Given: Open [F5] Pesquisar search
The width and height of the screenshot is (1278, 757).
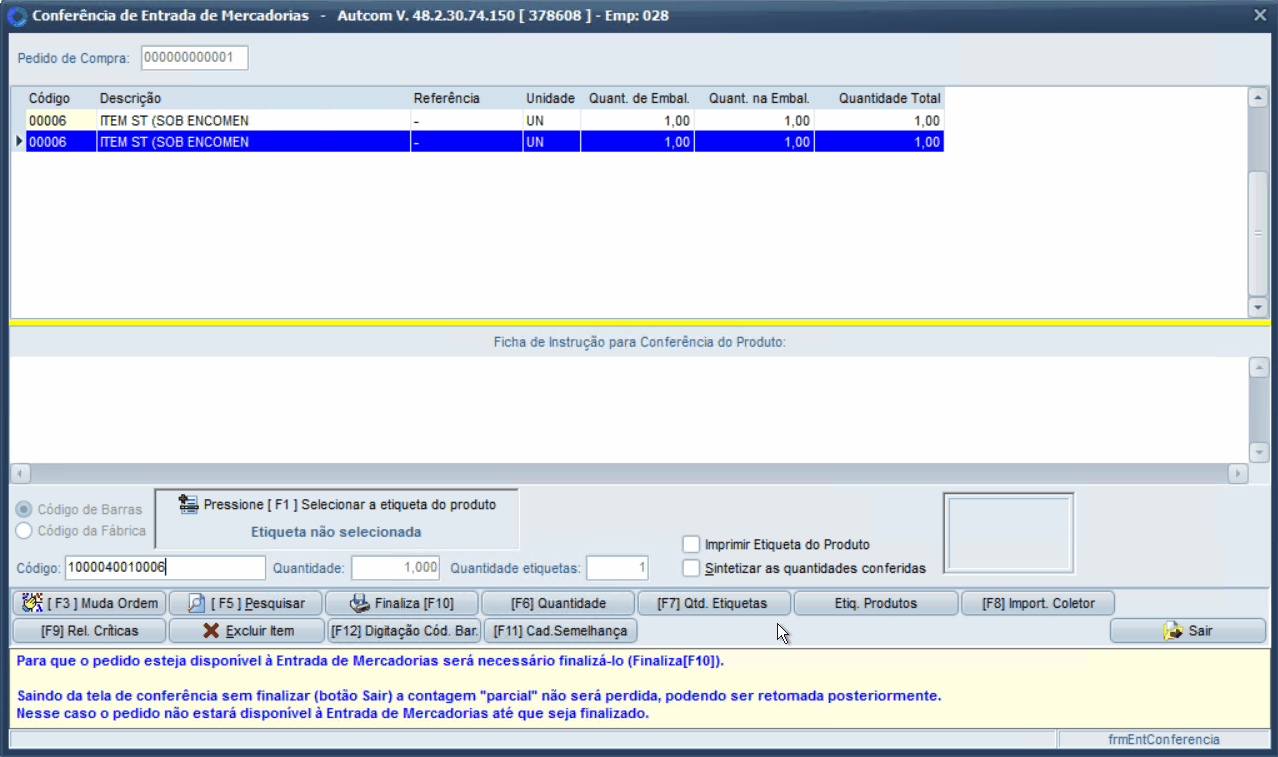Looking at the screenshot, I should (245, 603).
